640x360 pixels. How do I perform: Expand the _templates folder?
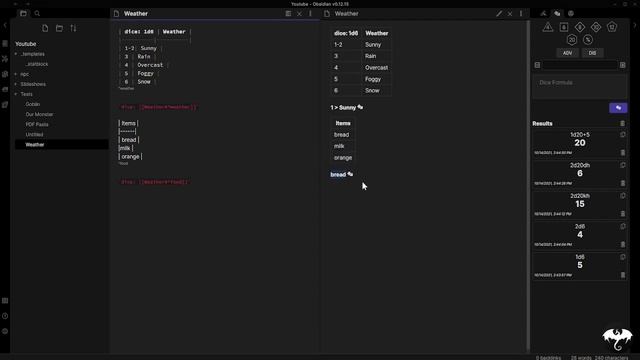(x=33, y=54)
